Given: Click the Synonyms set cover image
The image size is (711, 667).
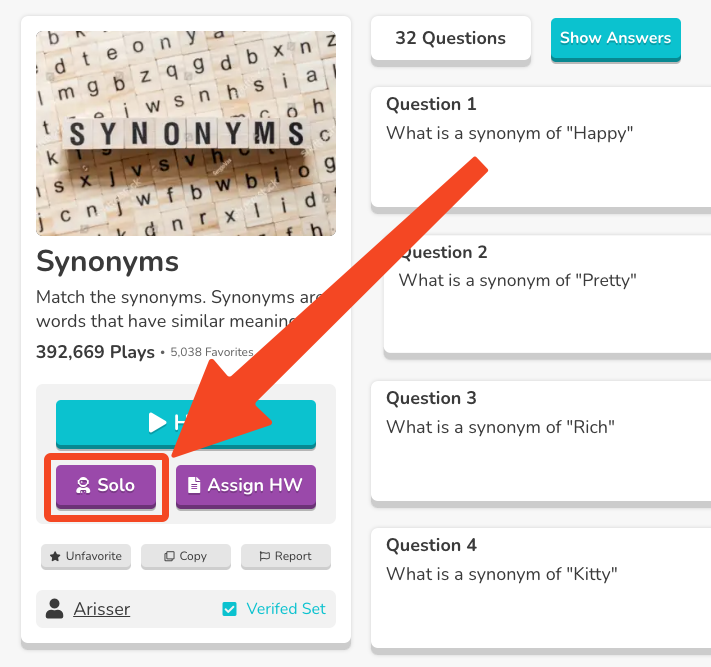Looking at the screenshot, I should tap(186, 133).
